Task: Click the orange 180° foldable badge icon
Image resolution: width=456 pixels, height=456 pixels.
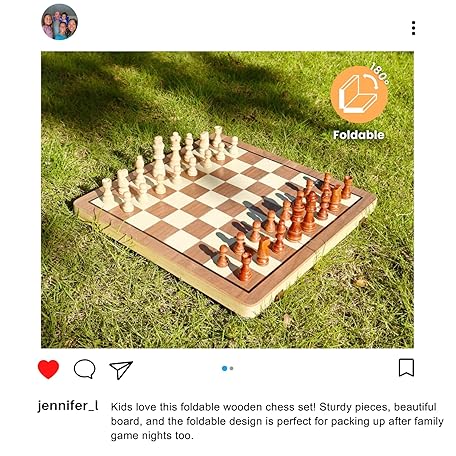Action: [359, 94]
